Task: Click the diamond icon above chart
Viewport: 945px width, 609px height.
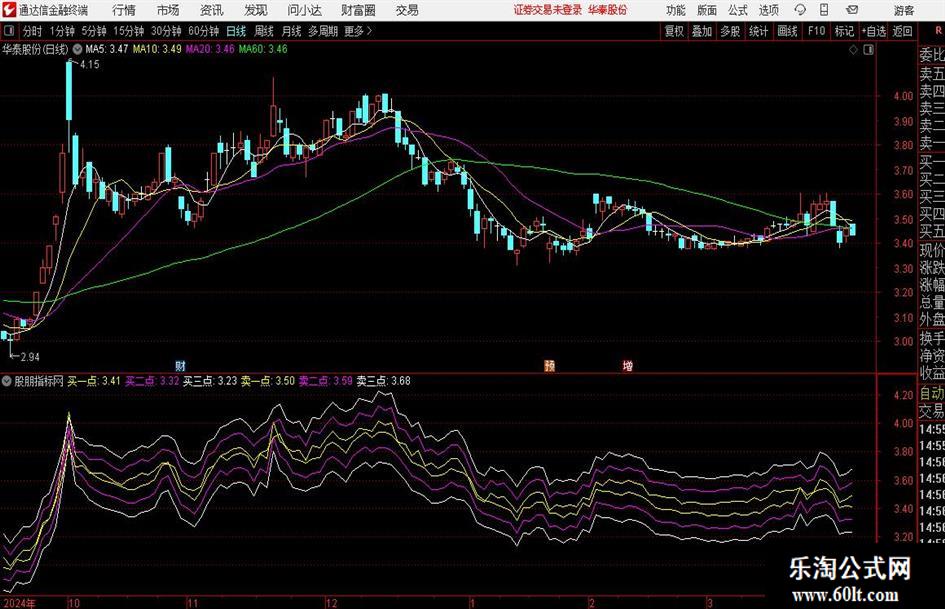Action: coord(853,50)
